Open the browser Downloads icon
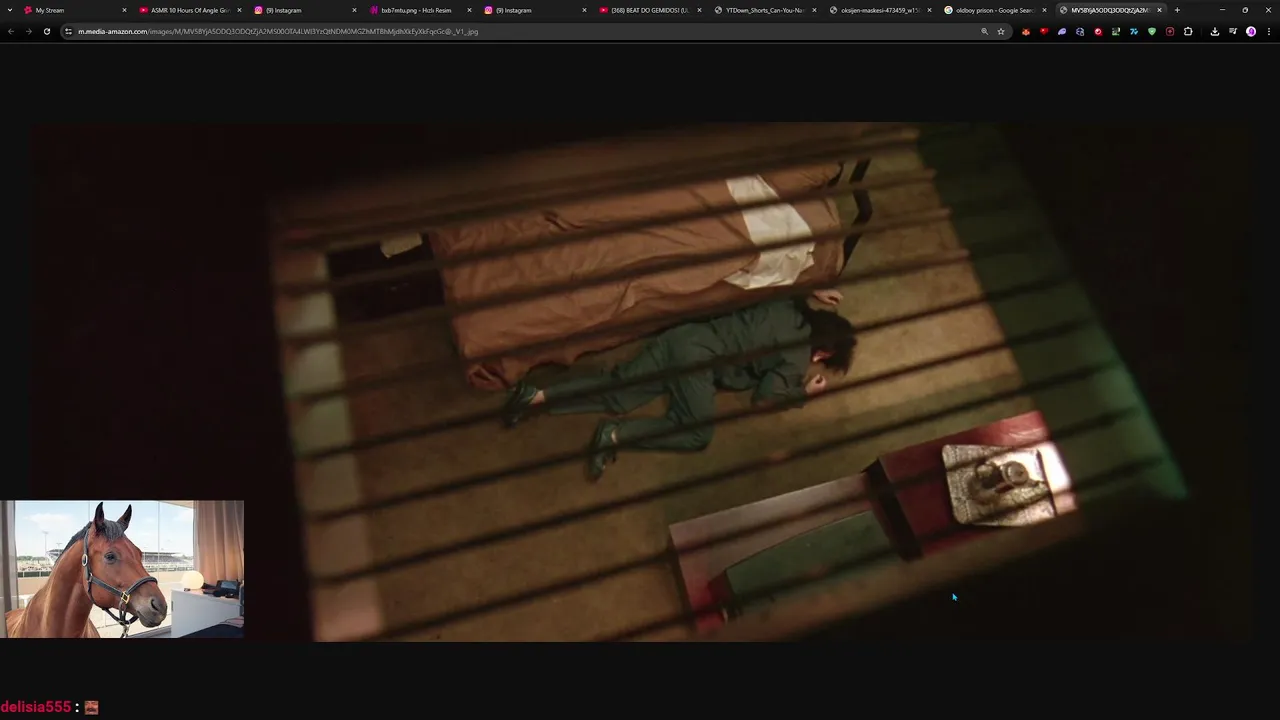The height and width of the screenshot is (720, 1280). 1215,31
